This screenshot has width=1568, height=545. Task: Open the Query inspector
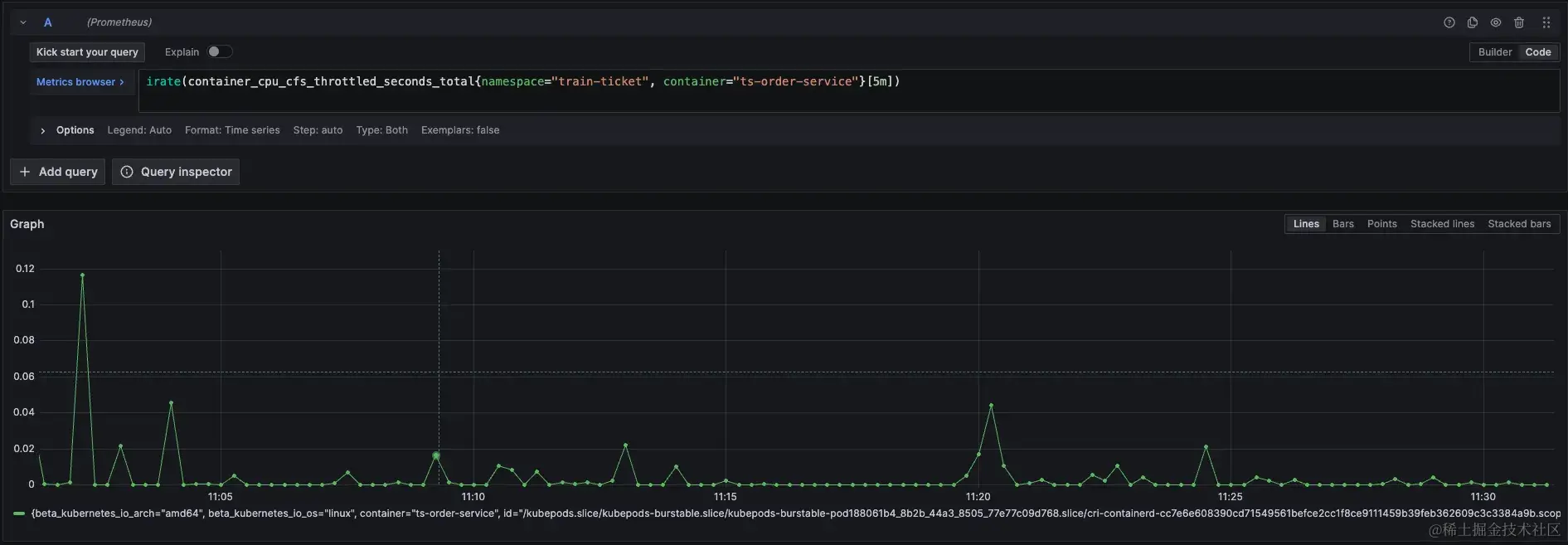point(176,172)
